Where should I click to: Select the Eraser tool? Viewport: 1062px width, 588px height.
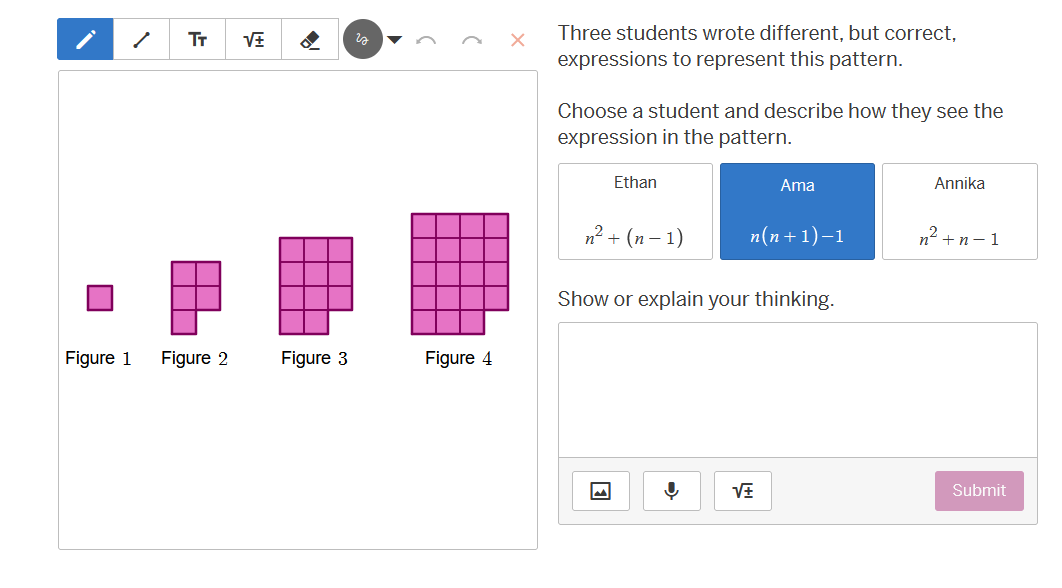pos(309,39)
